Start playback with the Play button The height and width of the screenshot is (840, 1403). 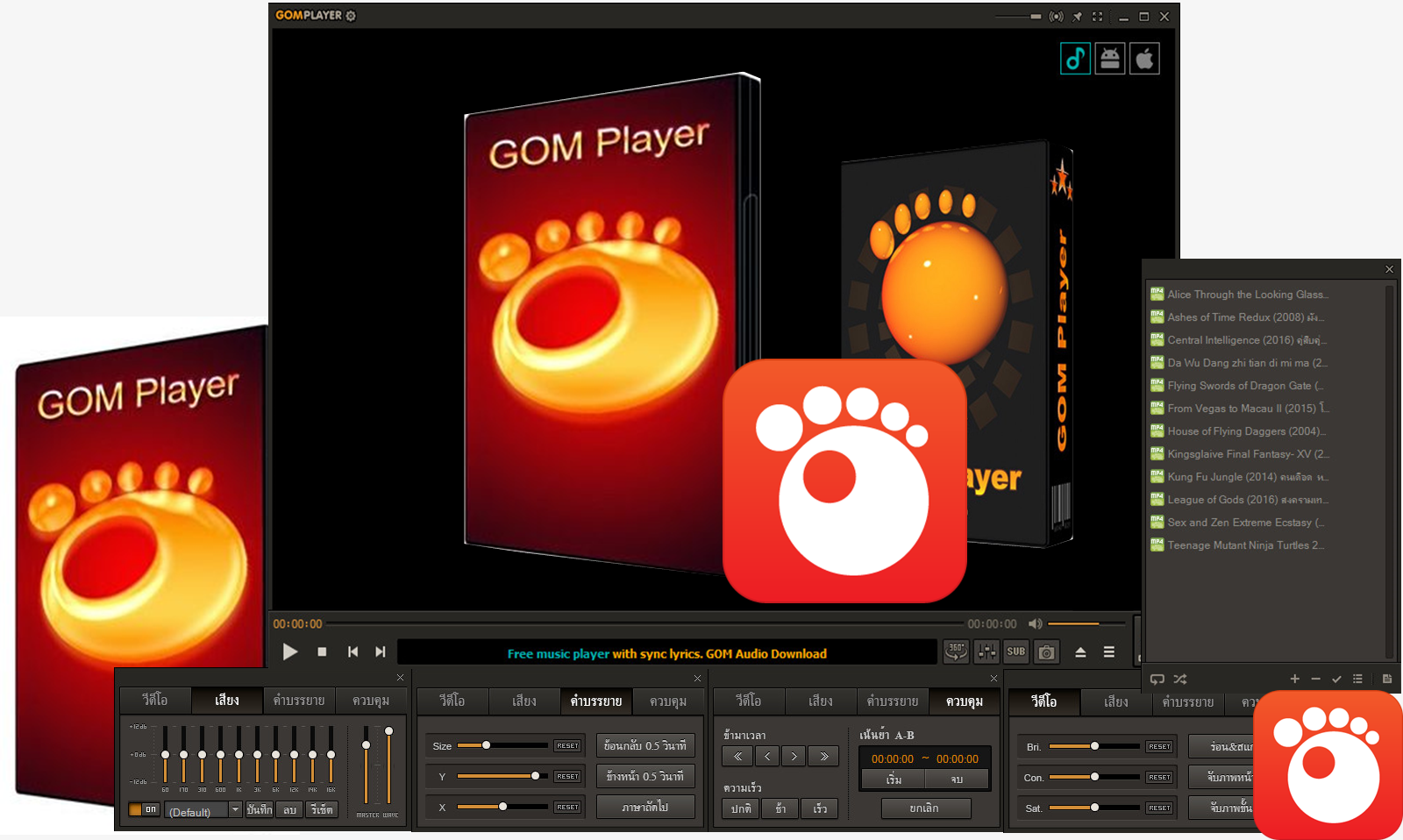[290, 651]
